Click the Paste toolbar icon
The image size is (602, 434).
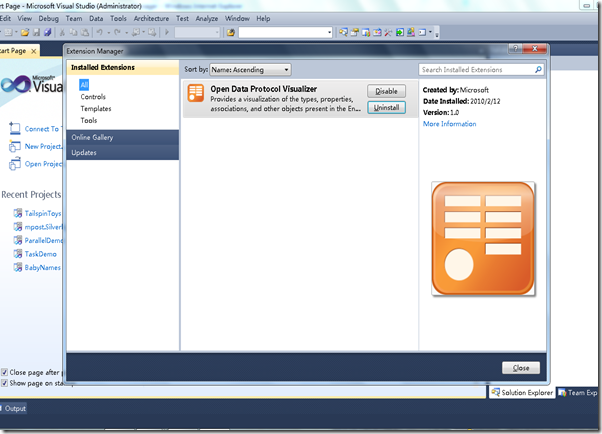85,33
